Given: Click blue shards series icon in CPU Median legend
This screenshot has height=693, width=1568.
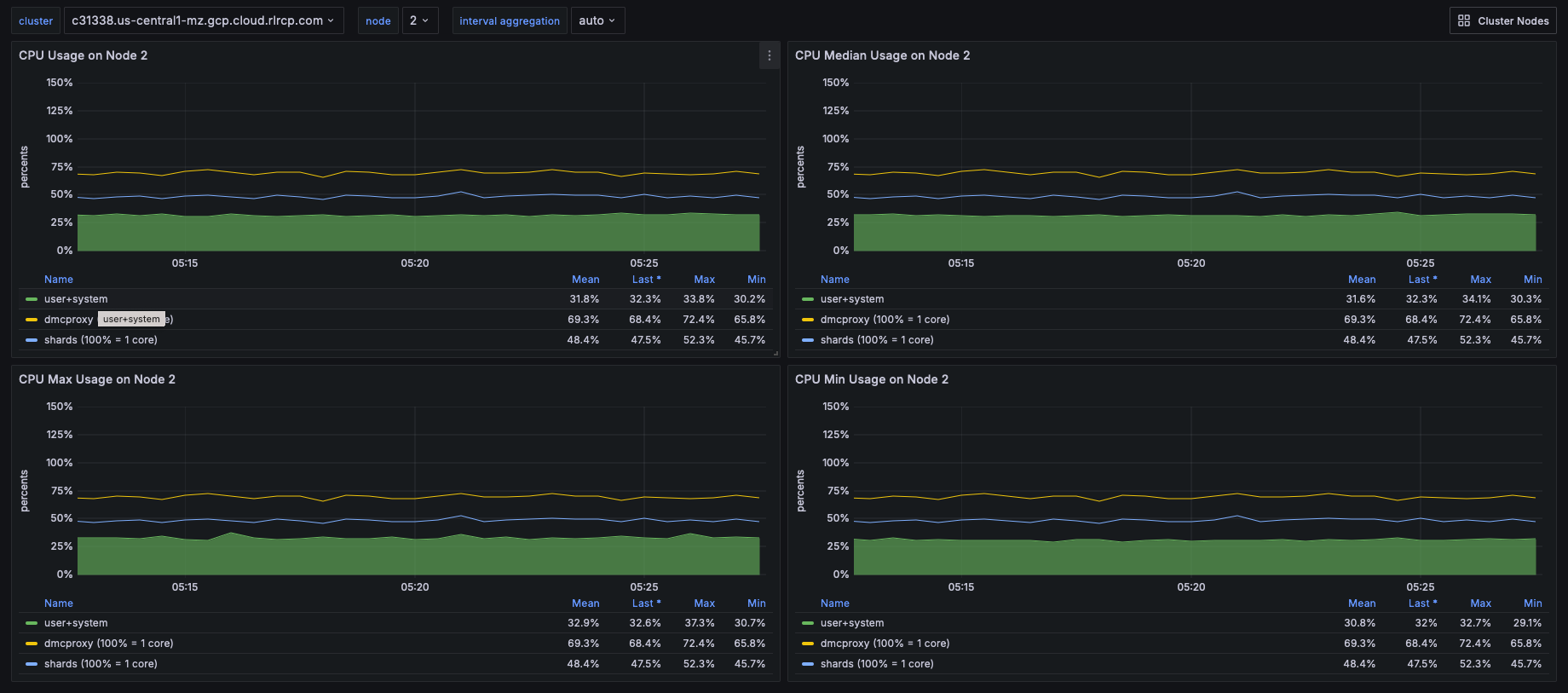Looking at the screenshot, I should (807, 340).
